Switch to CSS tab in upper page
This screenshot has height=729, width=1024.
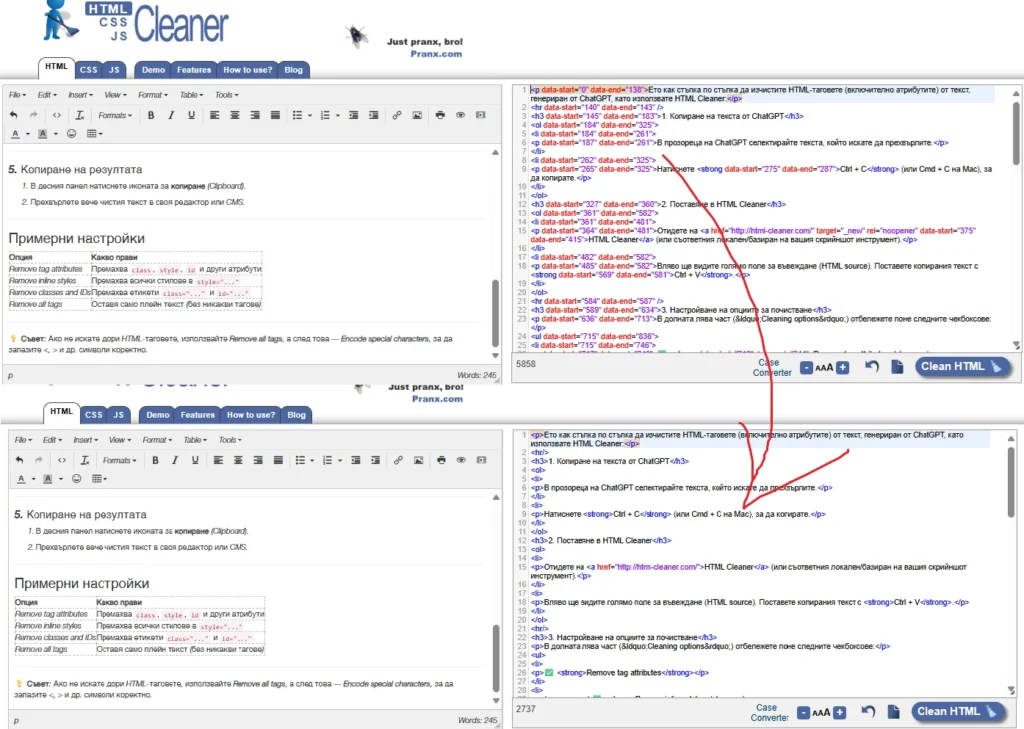point(89,69)
